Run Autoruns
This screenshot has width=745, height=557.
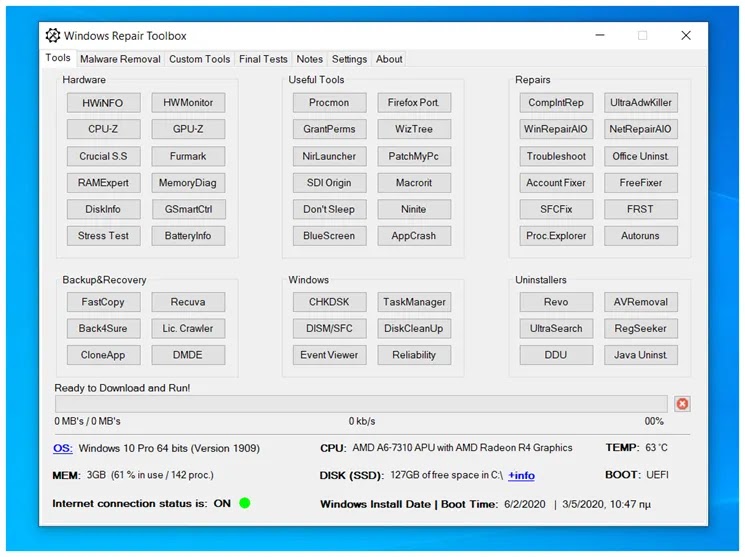(x=640, y=236)
